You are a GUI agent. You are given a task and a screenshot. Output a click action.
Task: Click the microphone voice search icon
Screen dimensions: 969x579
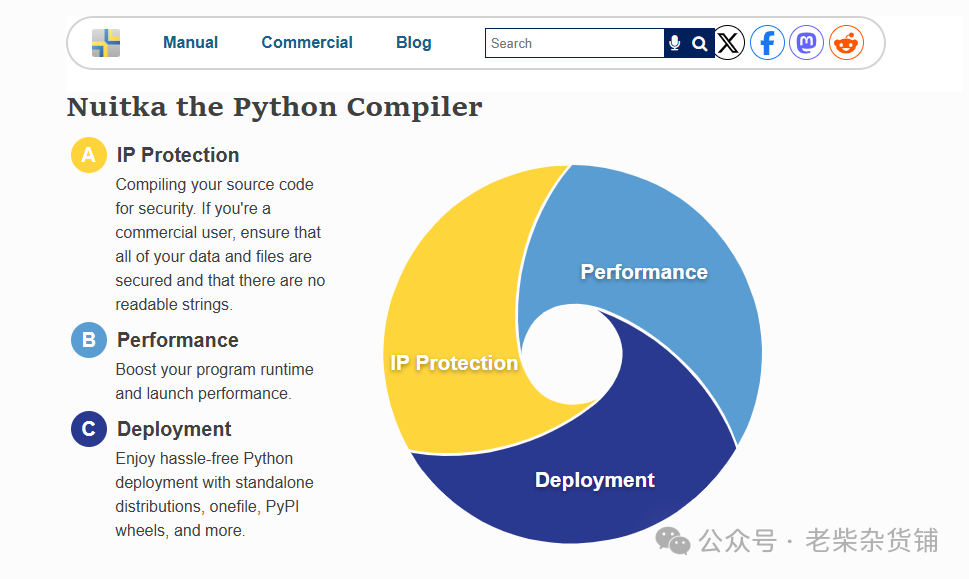tap(675, 43)
